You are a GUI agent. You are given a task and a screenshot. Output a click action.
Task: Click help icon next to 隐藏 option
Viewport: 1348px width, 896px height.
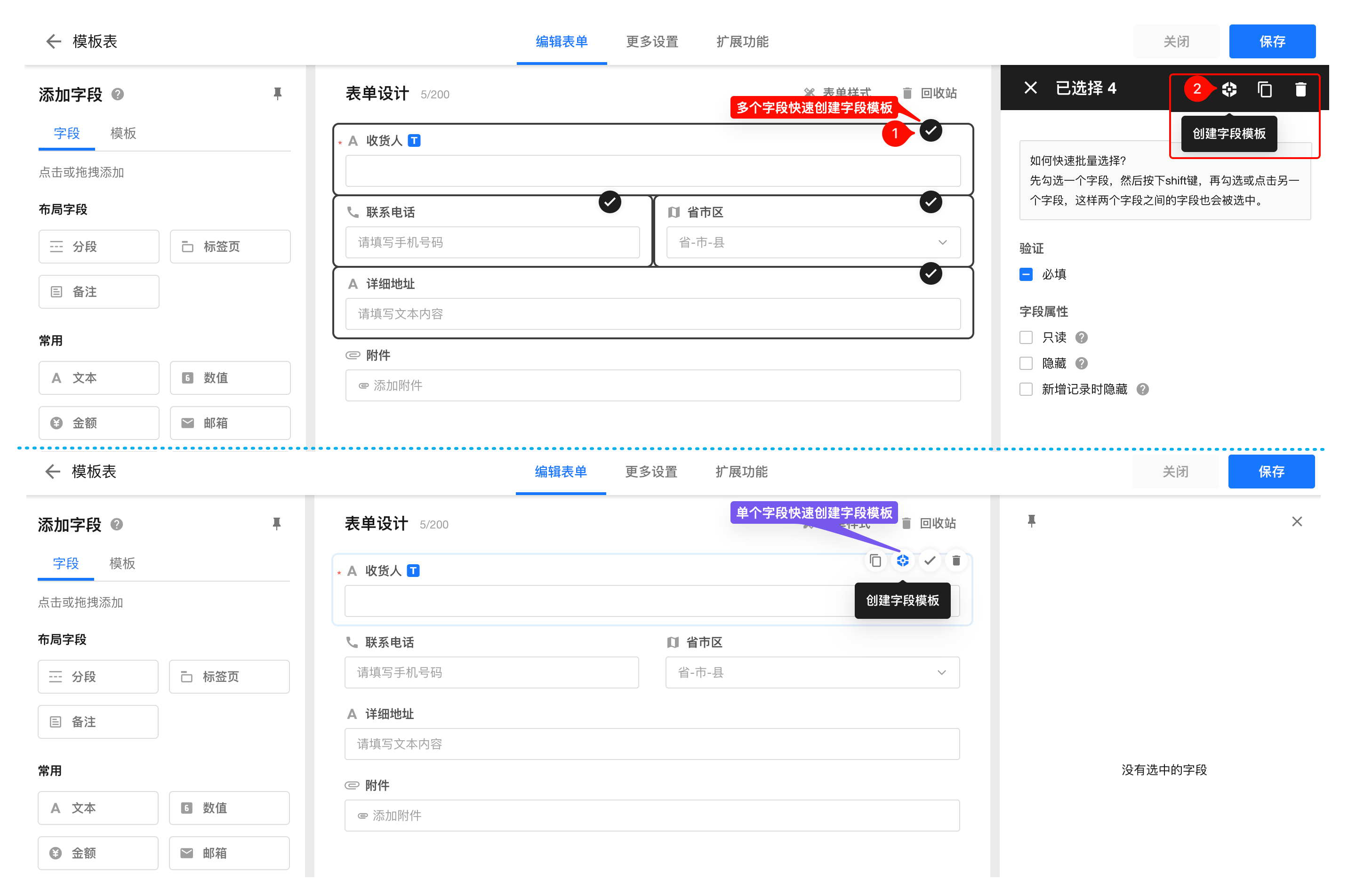tap(1081, 363)
